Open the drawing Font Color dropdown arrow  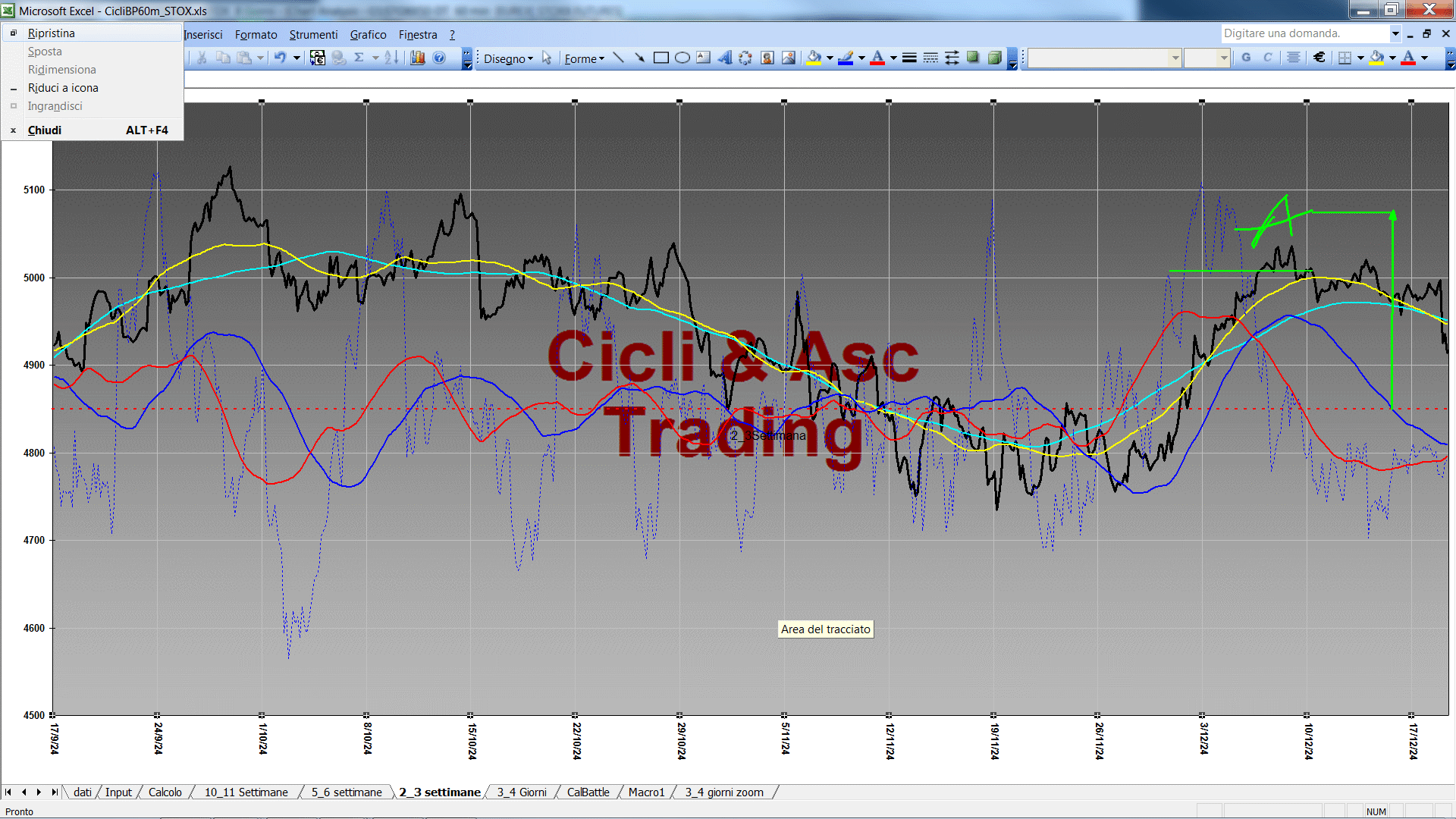893,58
